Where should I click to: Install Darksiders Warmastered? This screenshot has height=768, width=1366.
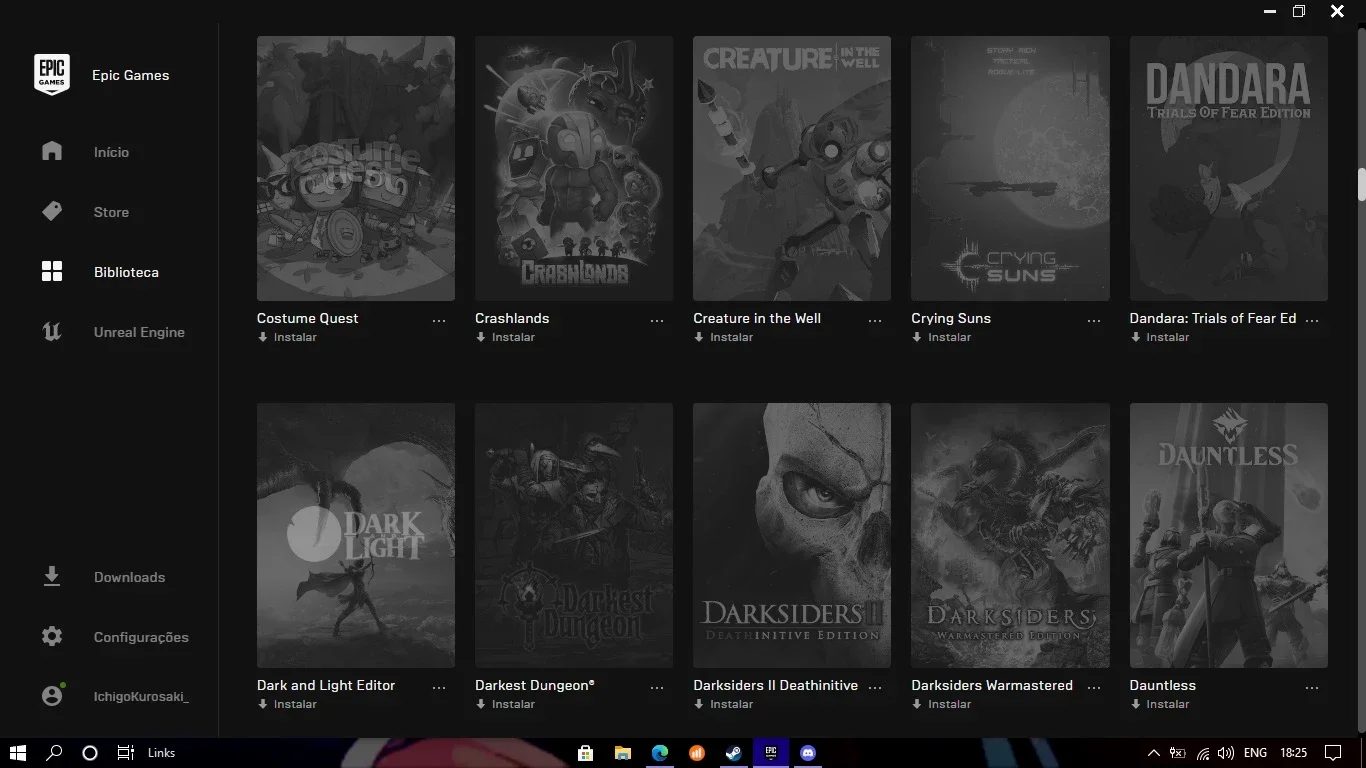941,704
